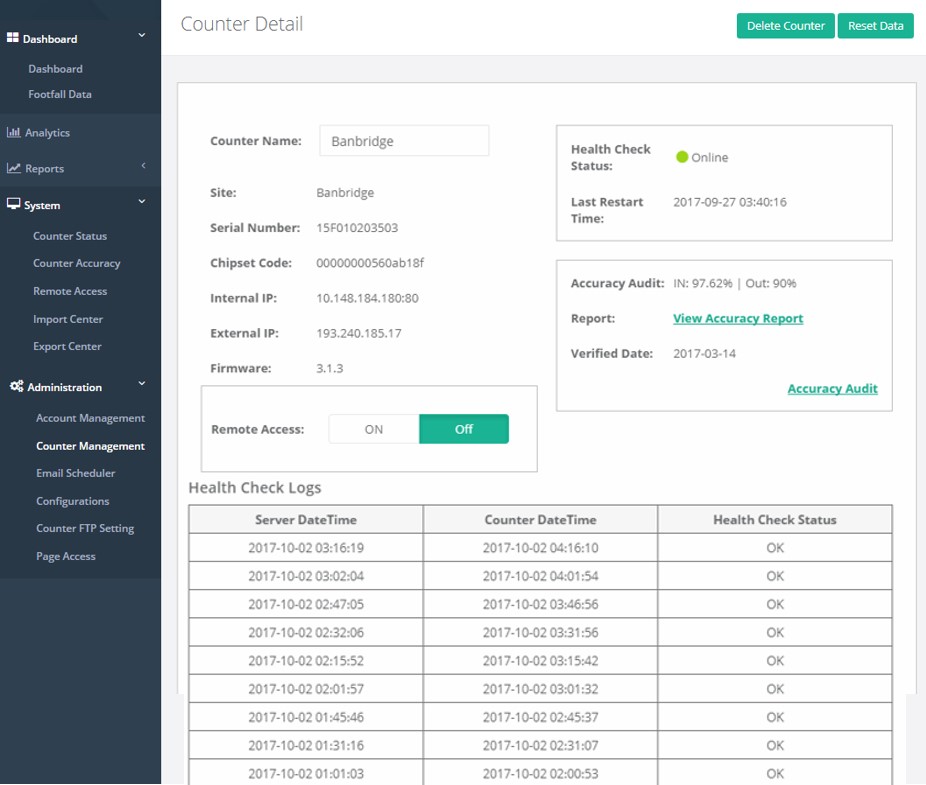Collapse the Administration section chevron
Image resolution: width=926 pixels, height=785 pixels.
(142, 384)
